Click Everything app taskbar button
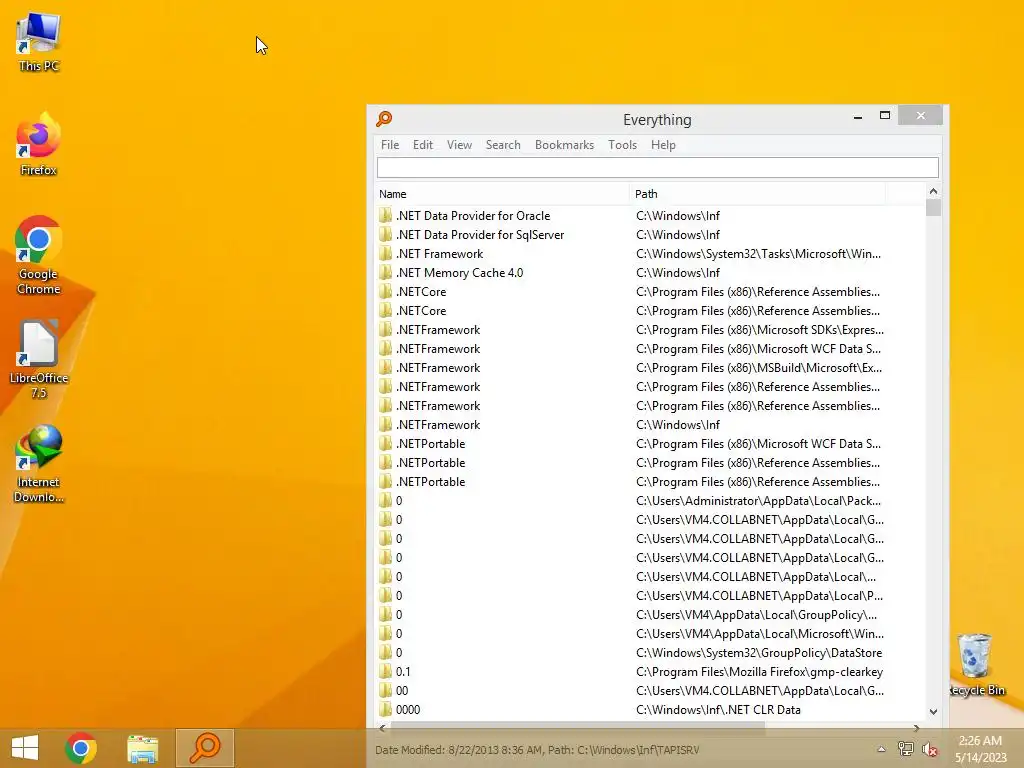 coord(204,748)
